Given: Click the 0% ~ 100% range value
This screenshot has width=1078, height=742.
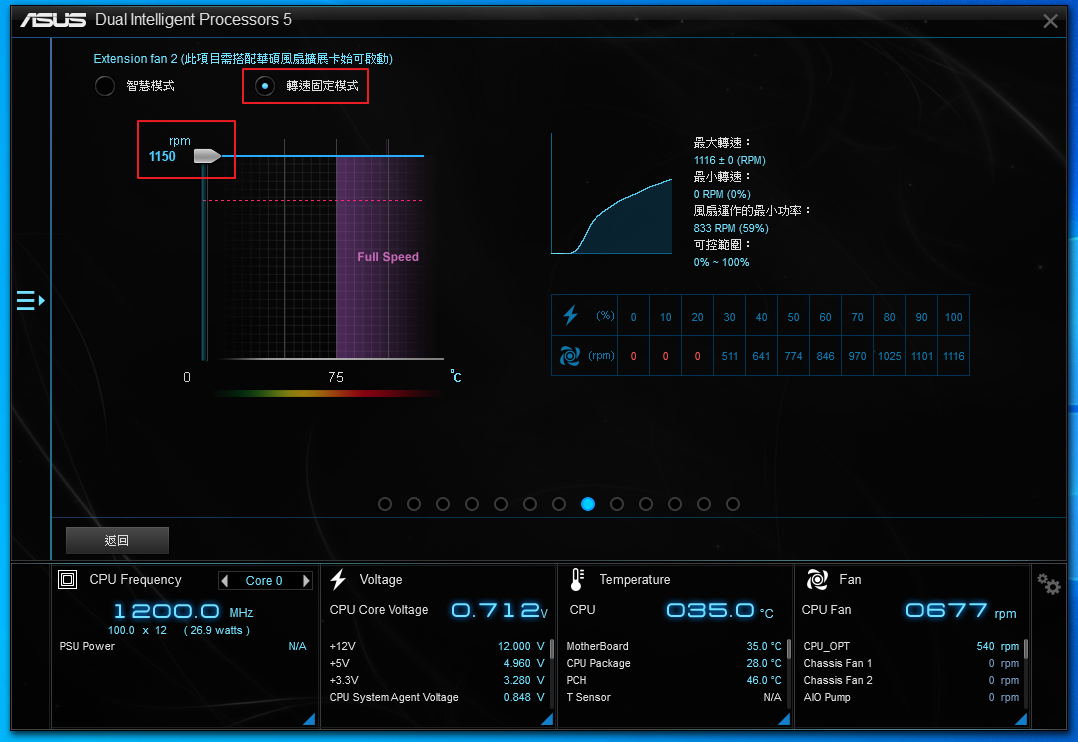Looking at the screenshot, I should pyautogui.click(x=721, y=262).
